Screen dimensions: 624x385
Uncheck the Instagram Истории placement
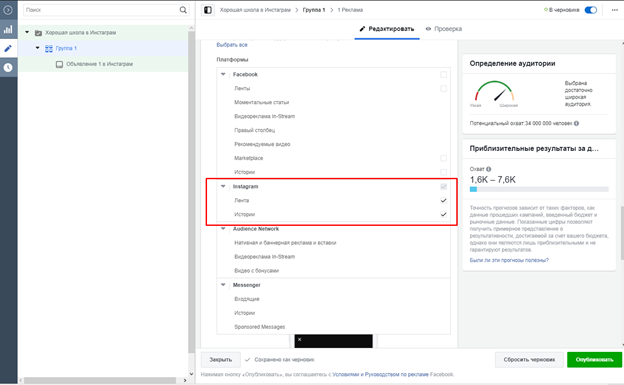click(x=443, y=214)
